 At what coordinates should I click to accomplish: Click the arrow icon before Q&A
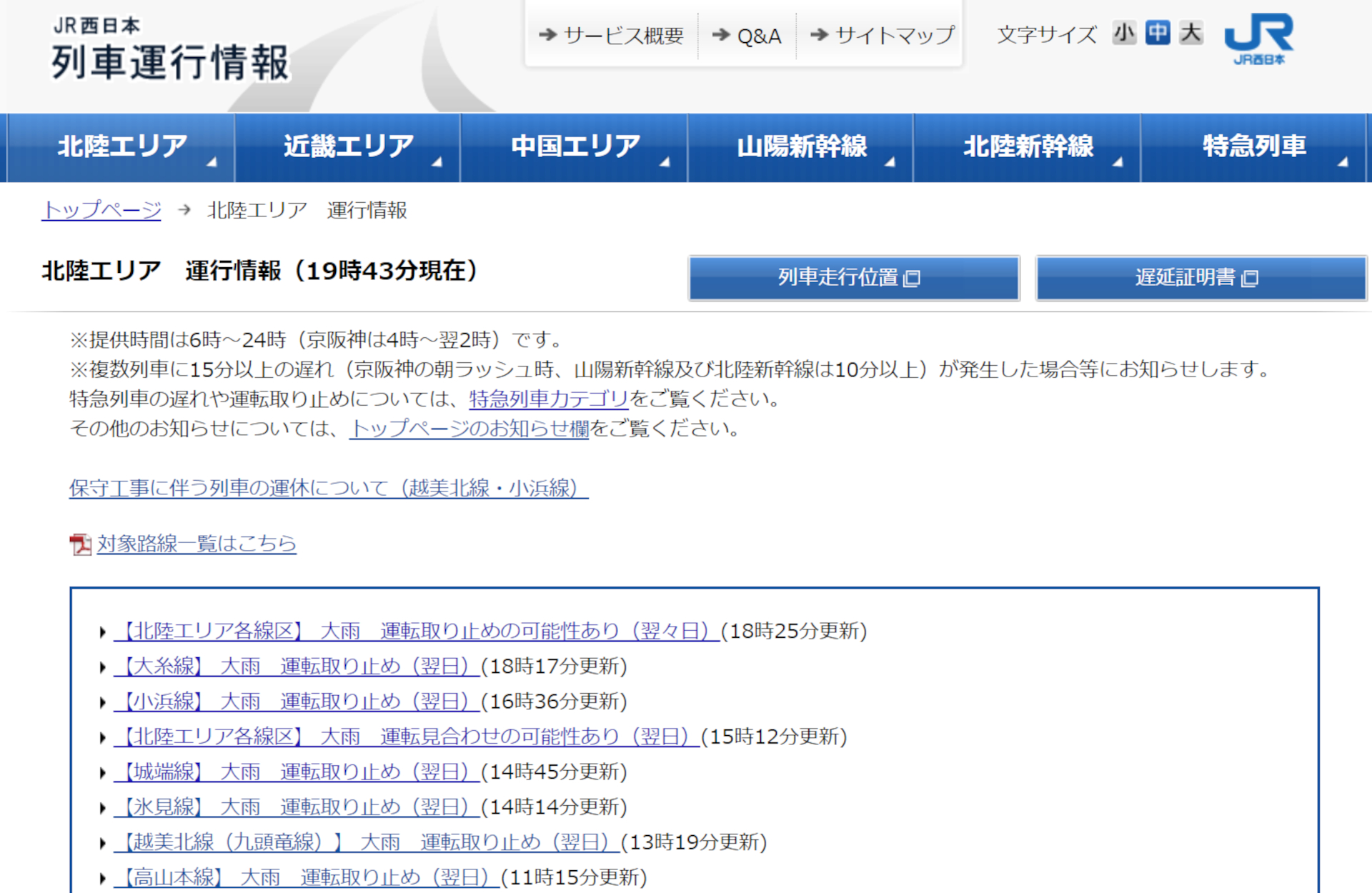[722, 34]
